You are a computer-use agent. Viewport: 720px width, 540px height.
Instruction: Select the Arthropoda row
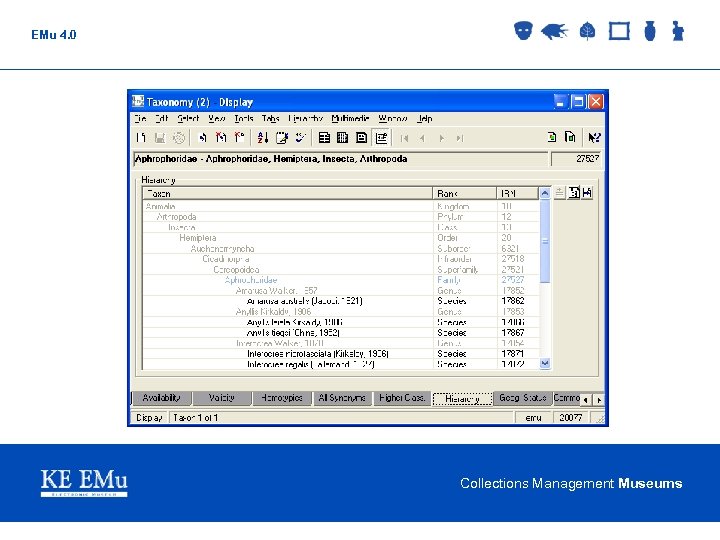(x=341, y=217)
